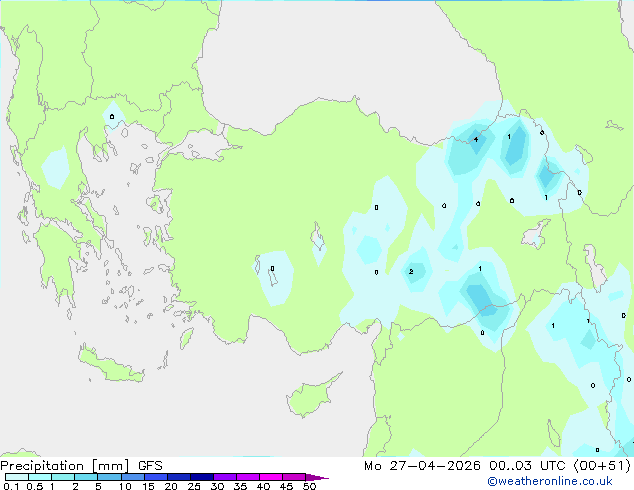
Task: Click the 0.1–0.5 mm palest cyan legend swatch
Action: point(17,477)
